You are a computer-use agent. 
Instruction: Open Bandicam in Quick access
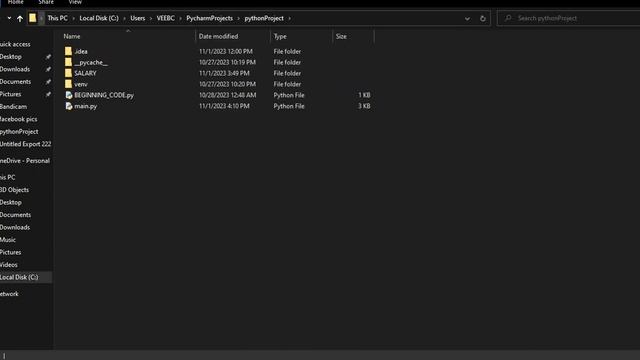[x=13, y=107]
